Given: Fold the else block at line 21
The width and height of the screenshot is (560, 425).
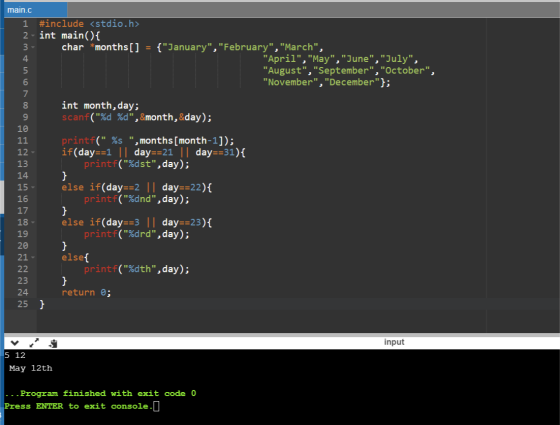Looking at the screenshot, I should [x=33, y=257].
